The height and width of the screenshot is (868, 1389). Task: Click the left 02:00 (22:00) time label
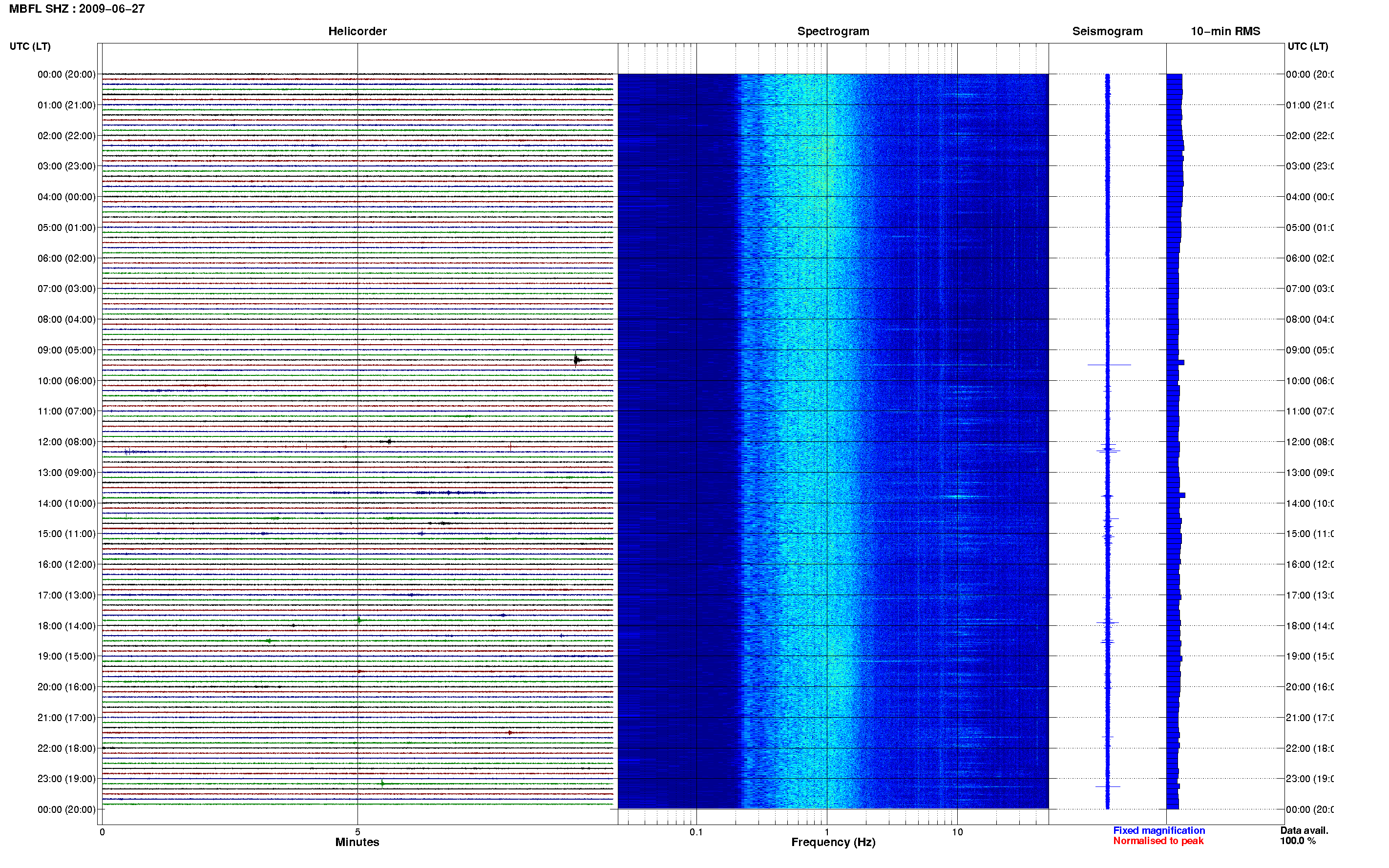(66, 136)
